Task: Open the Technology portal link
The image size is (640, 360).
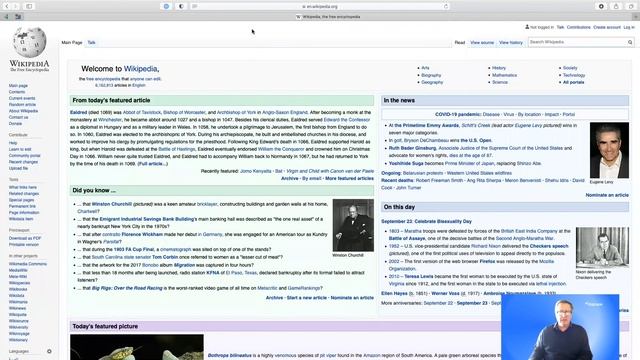Action: 574,75
